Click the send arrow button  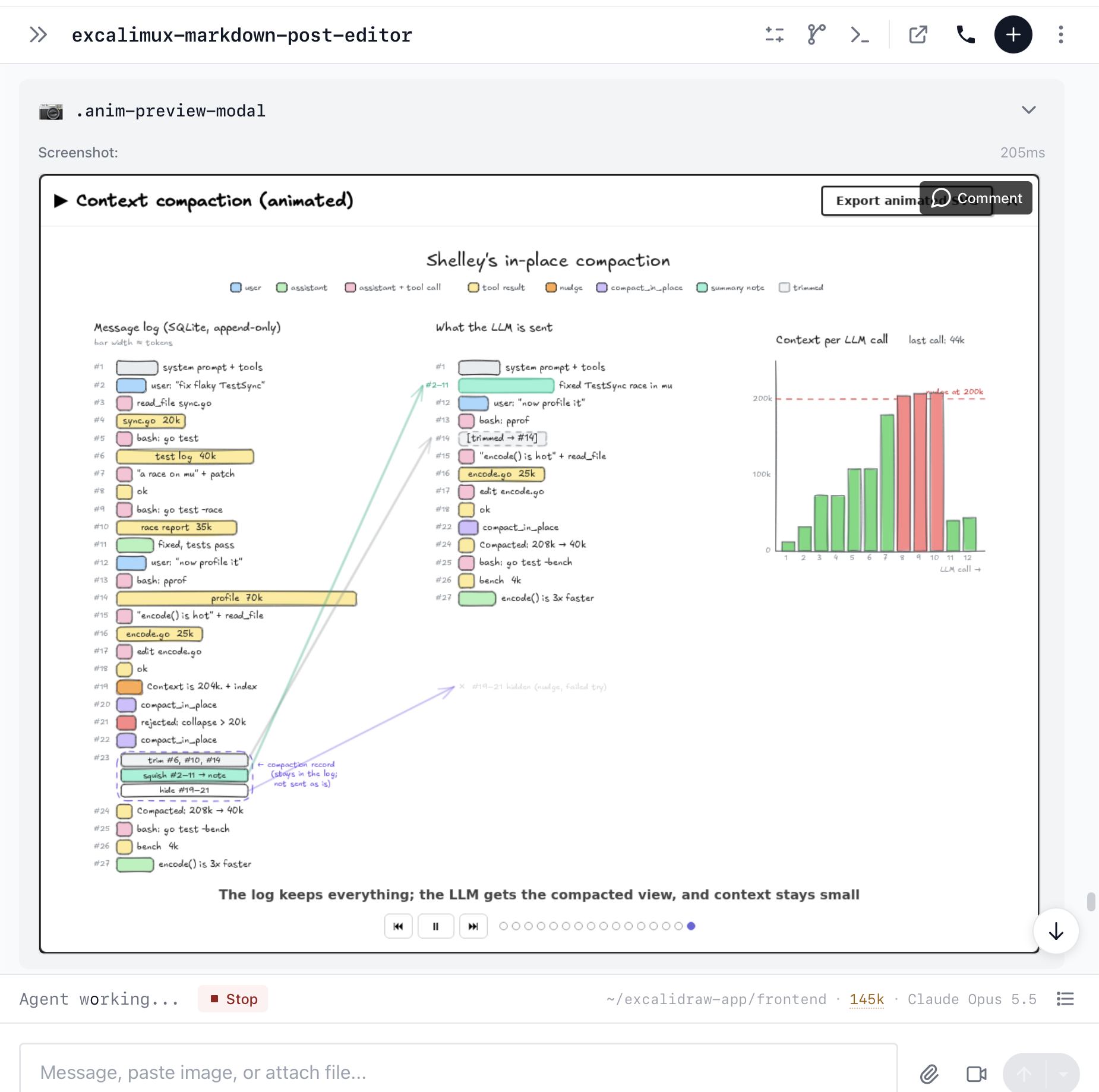point(1024,1074)
